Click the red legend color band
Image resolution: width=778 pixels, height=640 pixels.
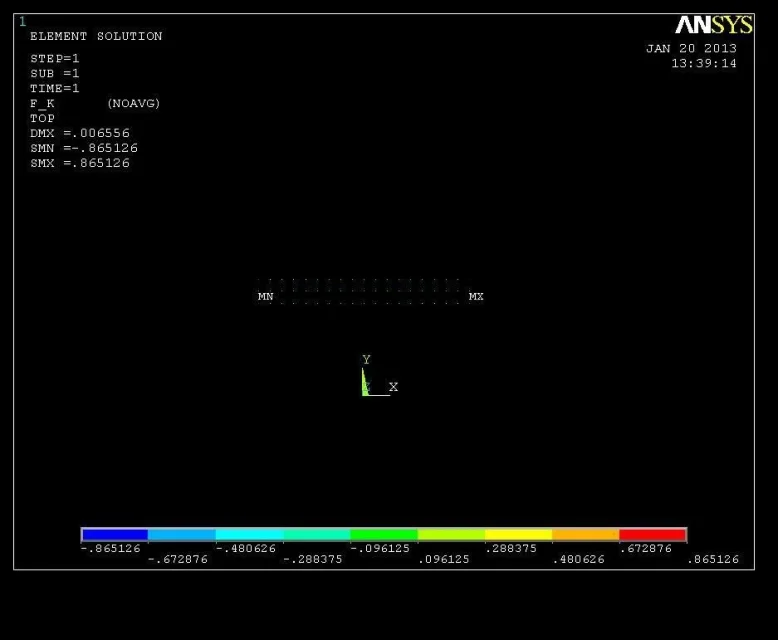pyautogui.click(x=652, y=534)
